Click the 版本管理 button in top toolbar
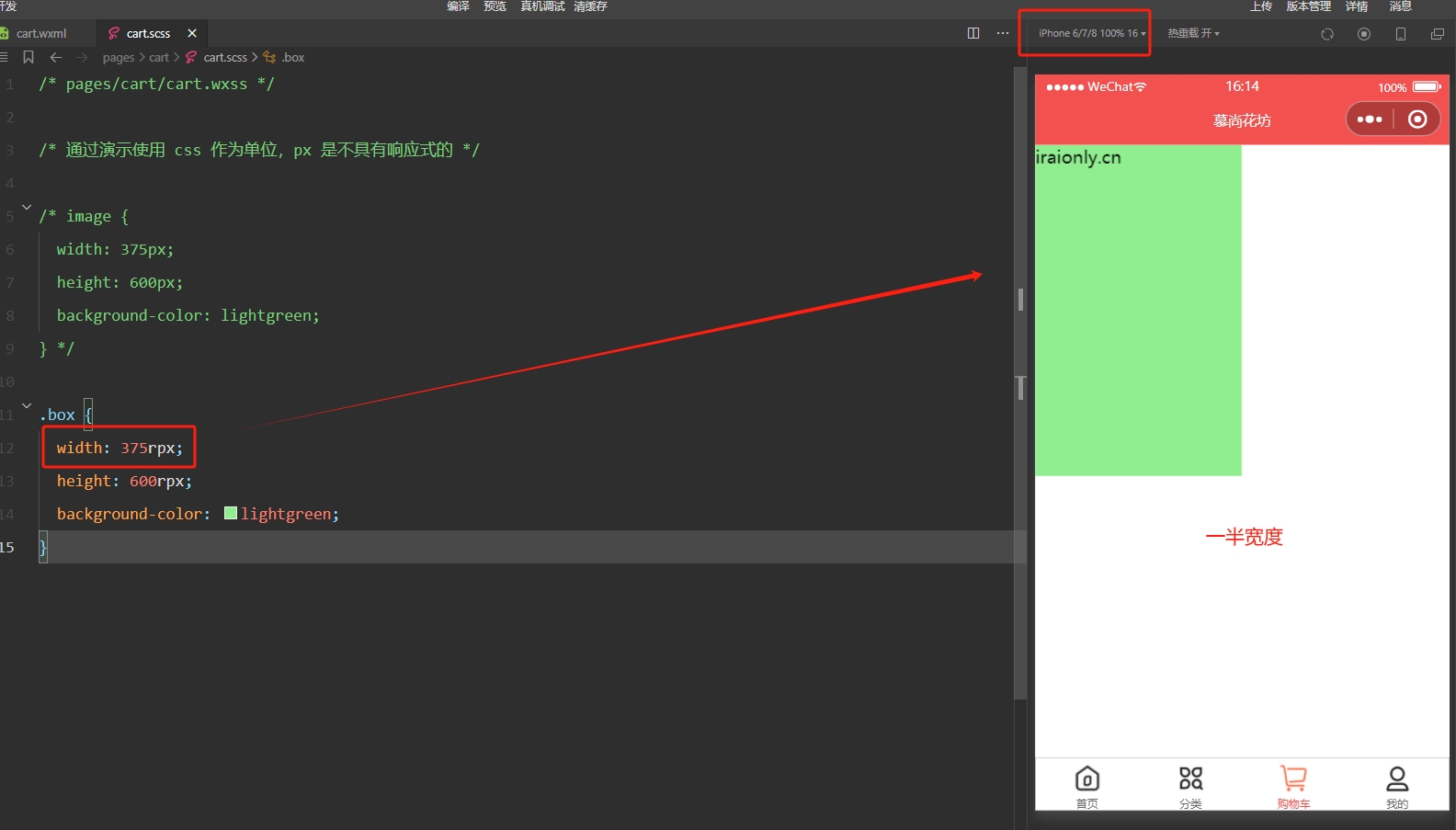 click(1308, 6)
